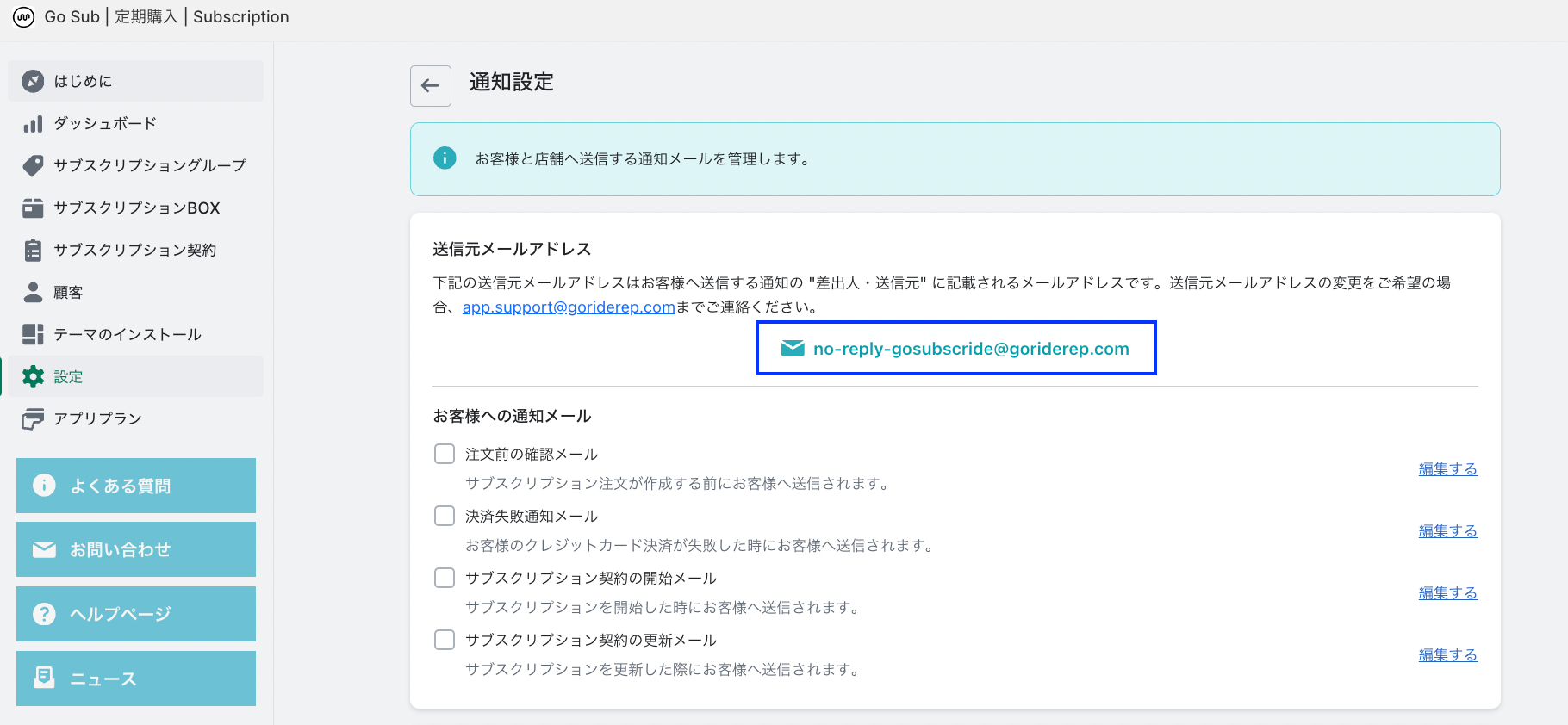
Task: Open the ダッシュボード bar chart icon
Action: coord(33,124)
